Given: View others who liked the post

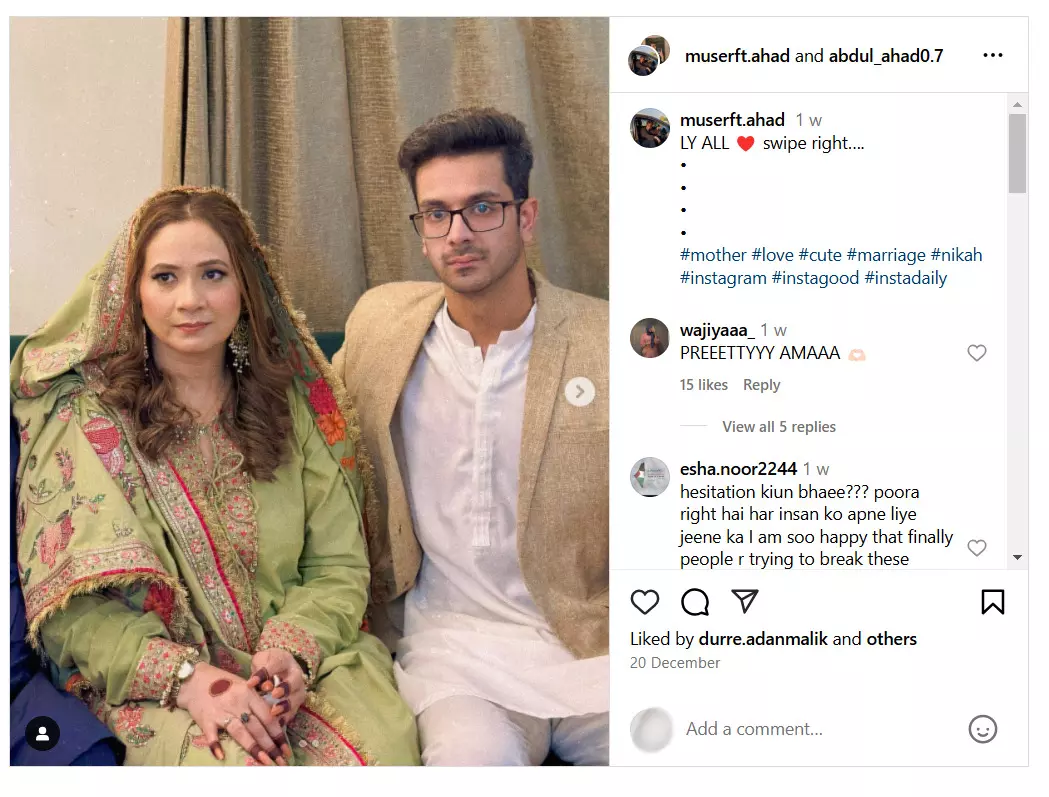Looking at the screenshot, I should 891,639.
